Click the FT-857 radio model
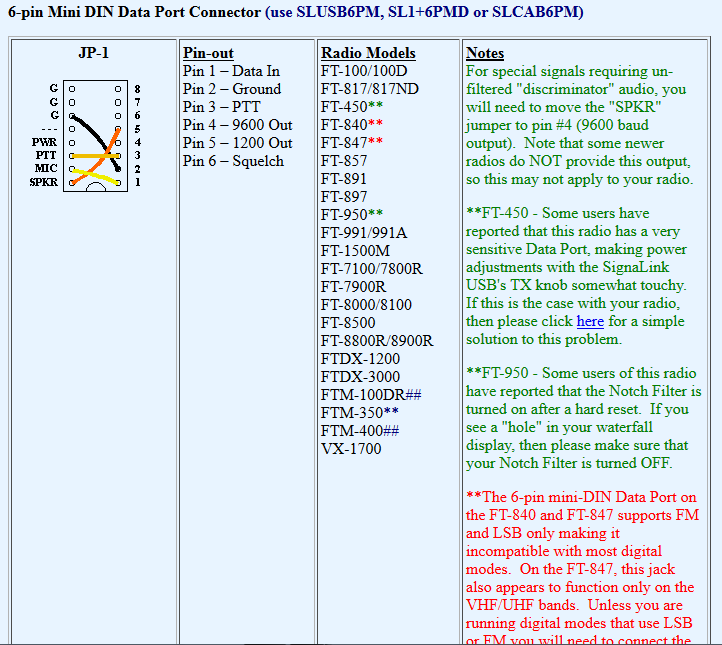 click(344, 161)
